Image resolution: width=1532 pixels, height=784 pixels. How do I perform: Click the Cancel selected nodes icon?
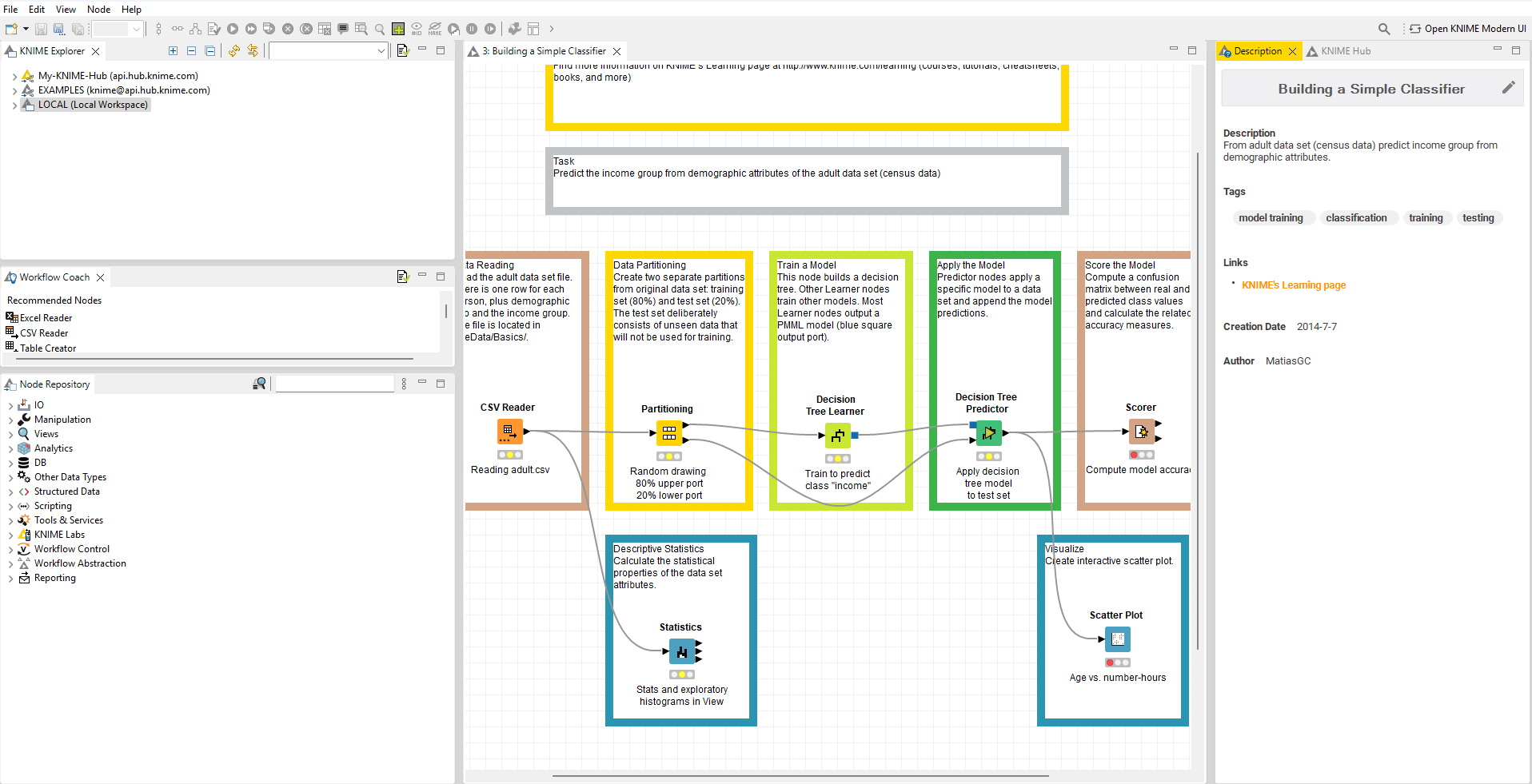288,29
